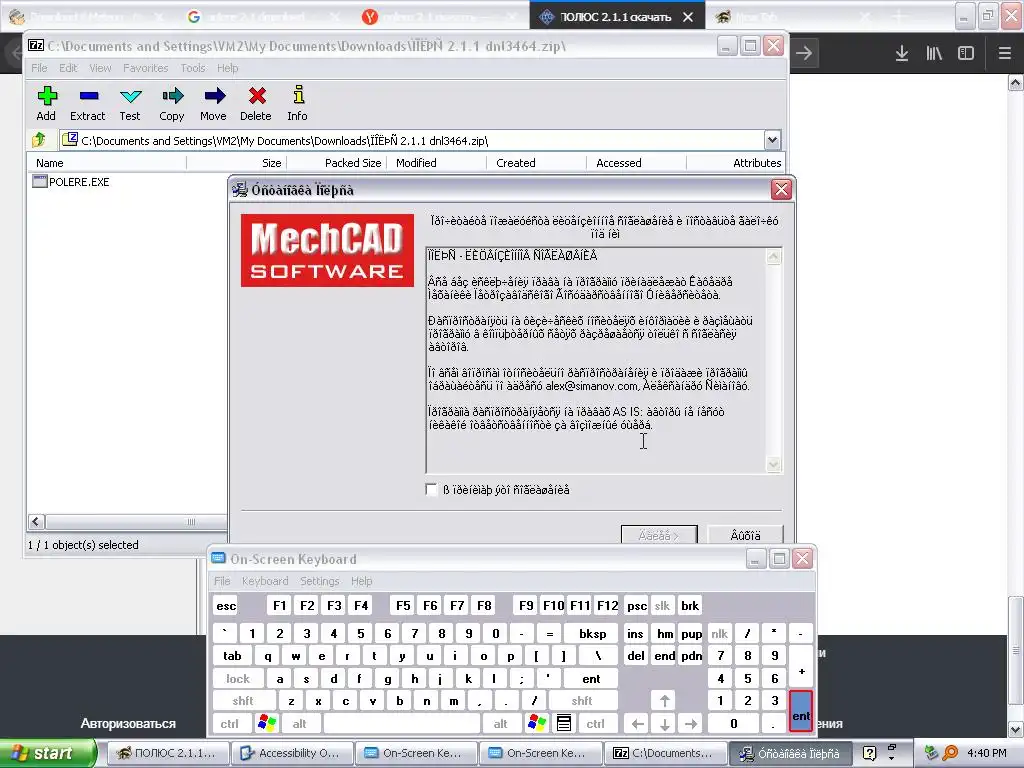
Task: Click the 7-Zip horizontal scrollbar left arrow
Action: [x=36, y=521]
